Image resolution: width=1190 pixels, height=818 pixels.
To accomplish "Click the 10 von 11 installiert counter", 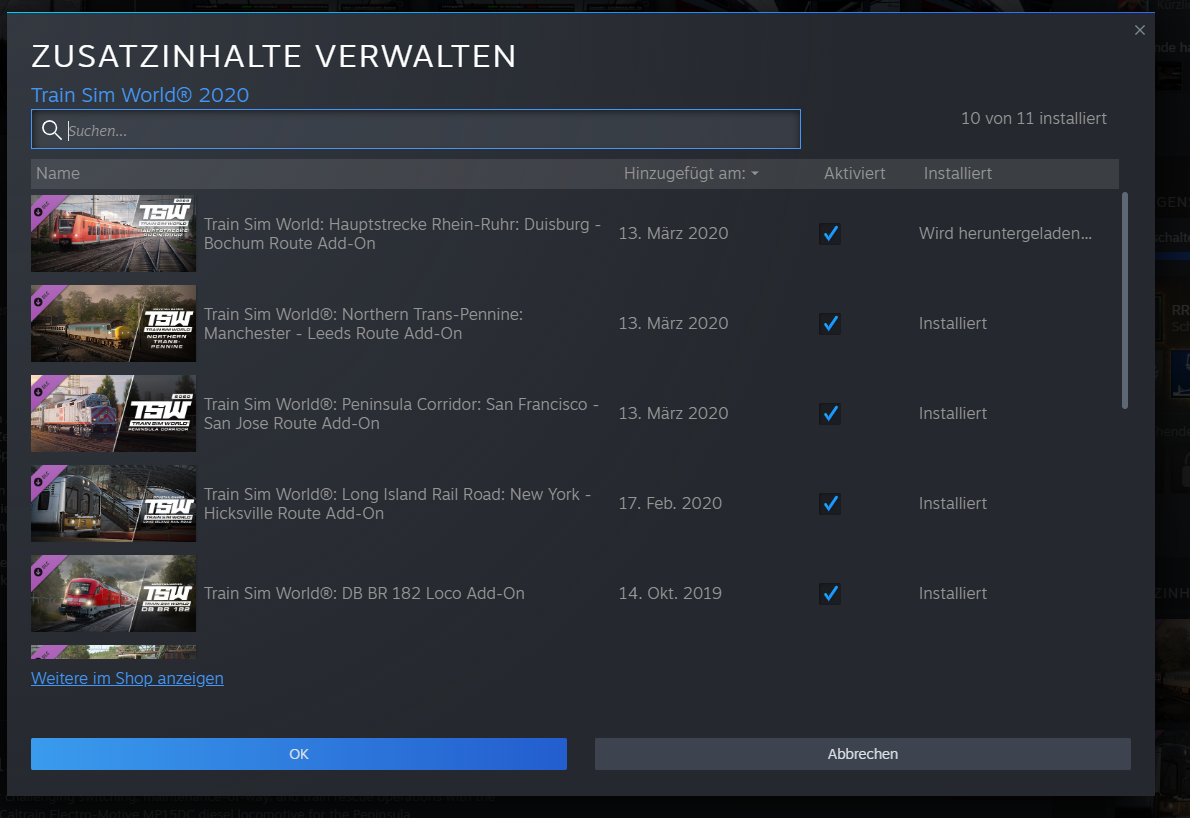I will (1034, 118).
